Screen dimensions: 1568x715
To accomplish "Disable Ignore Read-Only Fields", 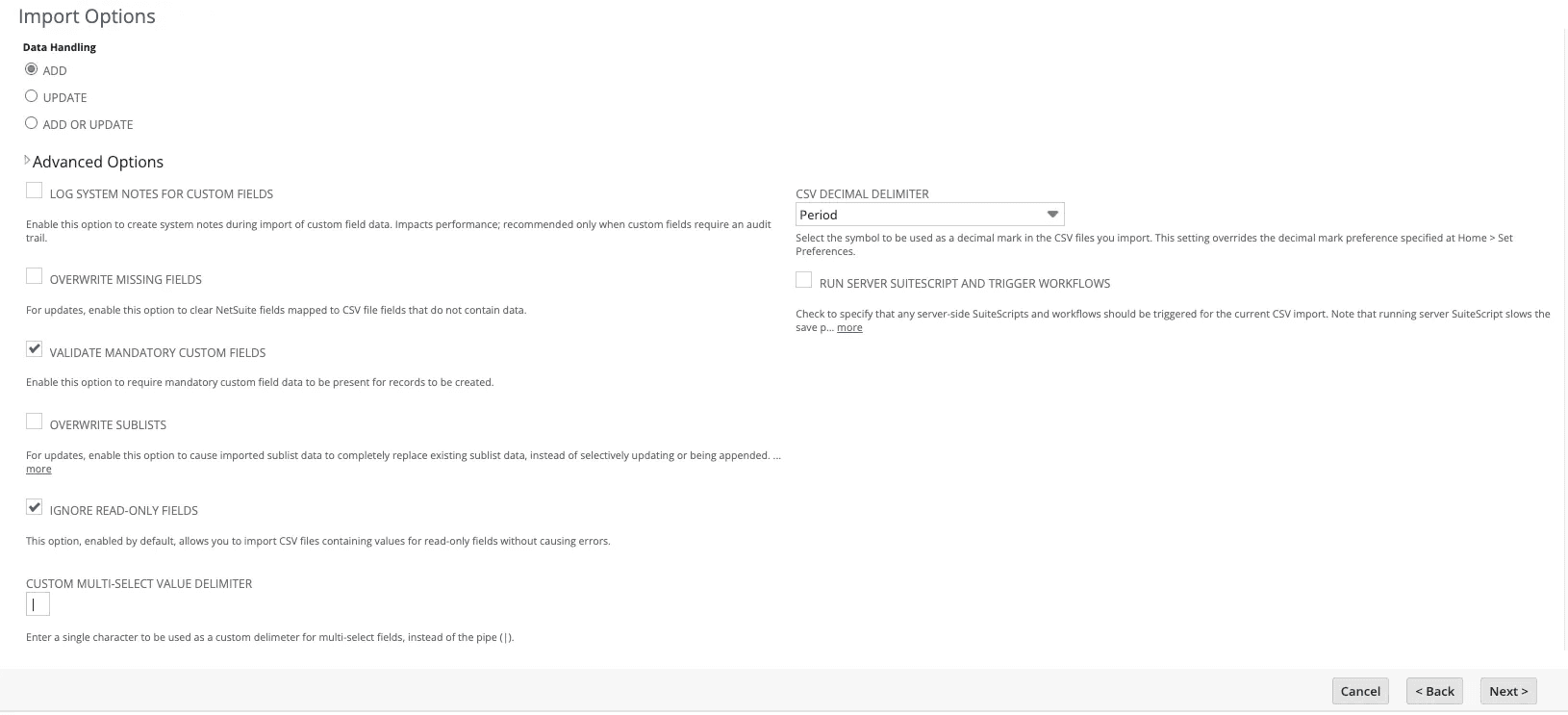I will pyautogui.click(x=34, y=506).
